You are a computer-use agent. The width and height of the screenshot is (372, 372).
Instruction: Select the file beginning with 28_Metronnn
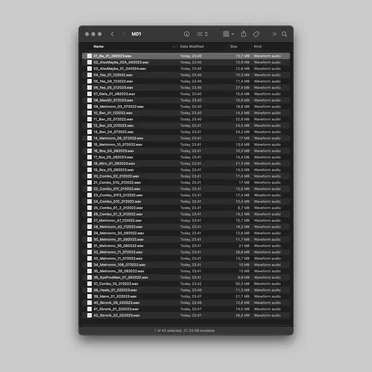(186, 227)
